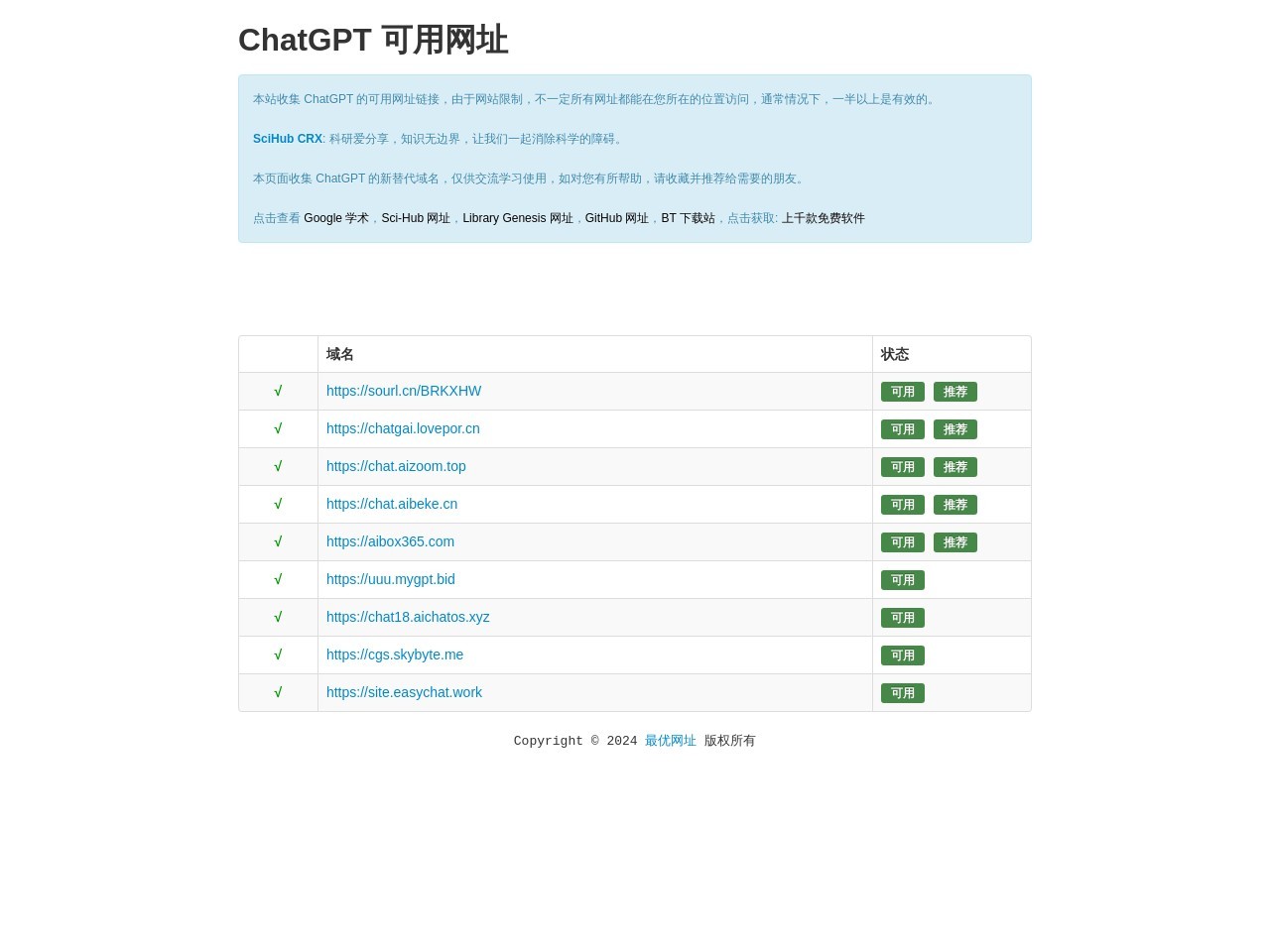Click 可用 badge in chat.aizoom.top row

tap(903, 467)
